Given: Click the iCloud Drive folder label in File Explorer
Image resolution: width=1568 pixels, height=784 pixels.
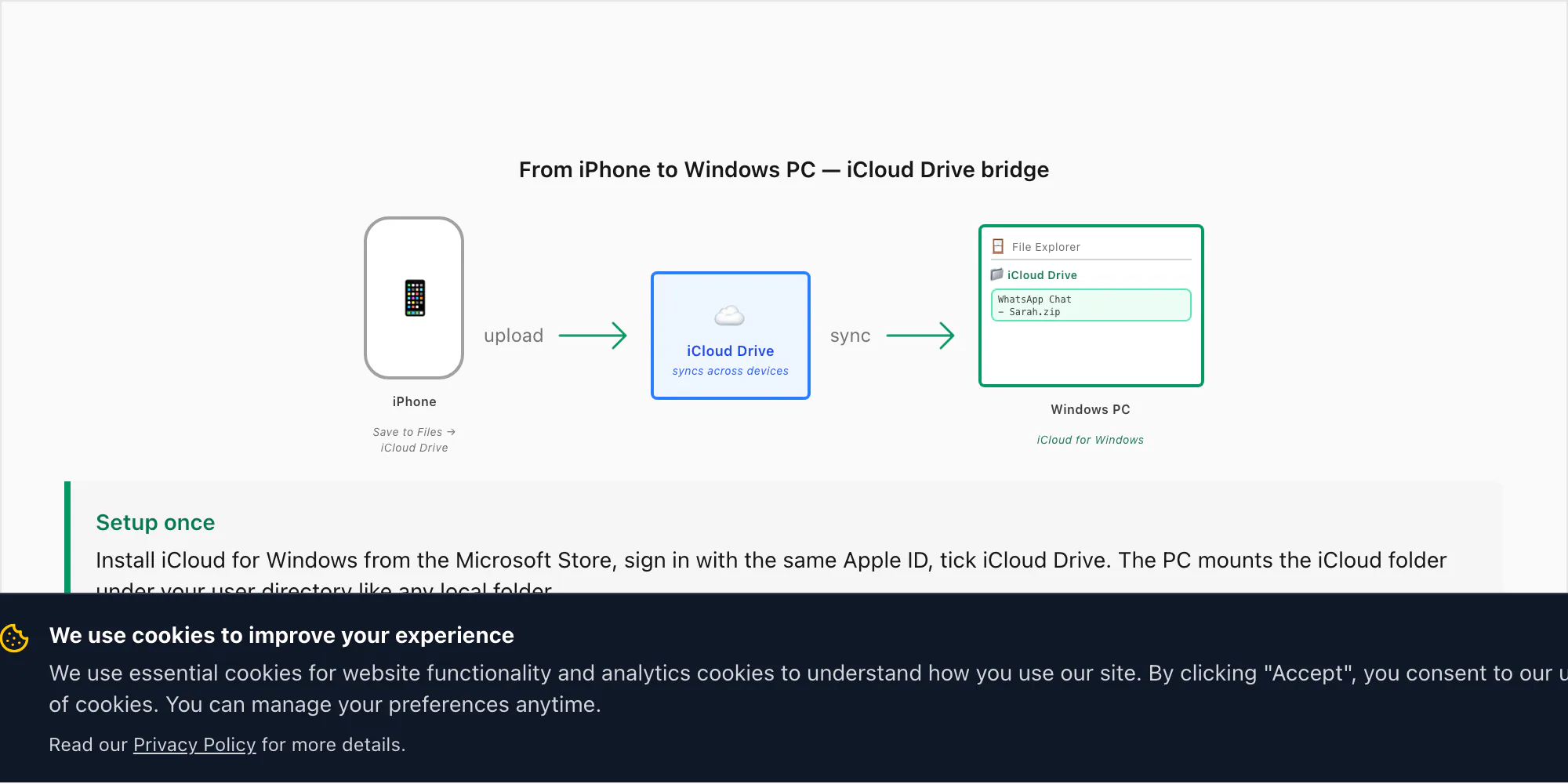Looking at the screenshot, I should pos(1042,275).
